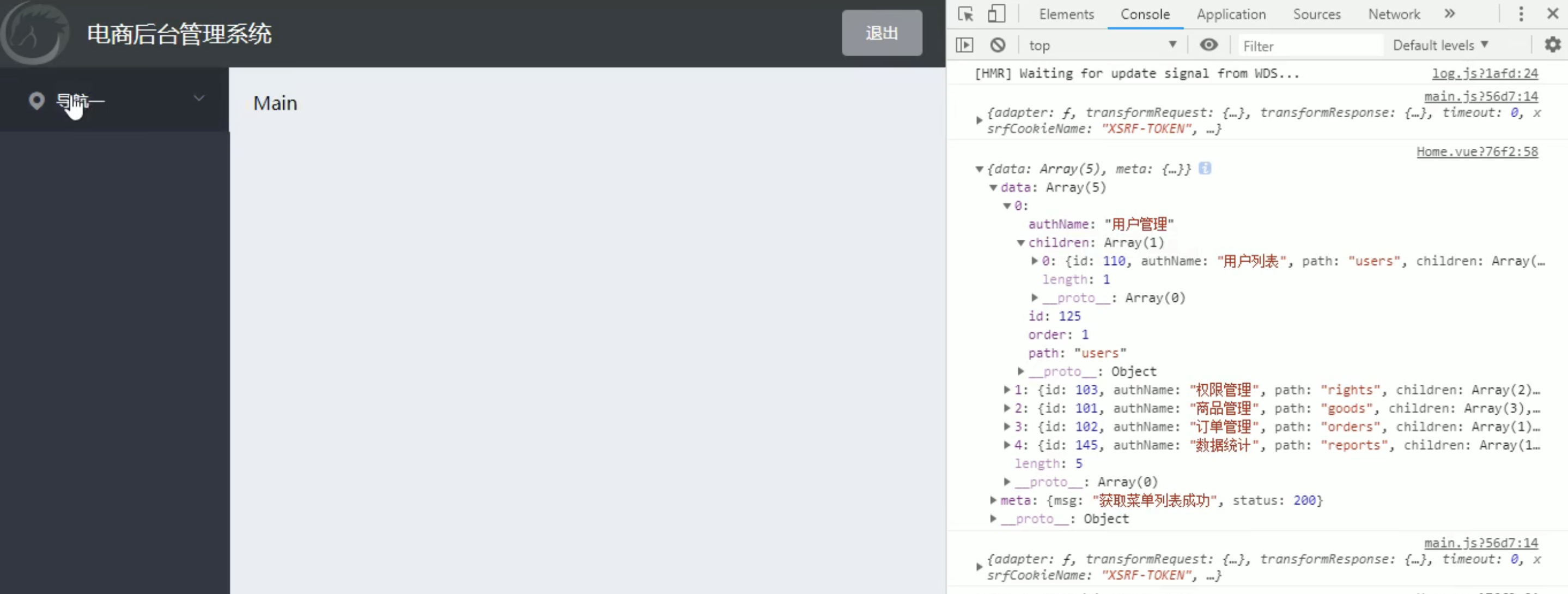Open the top context dropdown
This screenshot has height=594, width=1568.
tap(1103, 45)
